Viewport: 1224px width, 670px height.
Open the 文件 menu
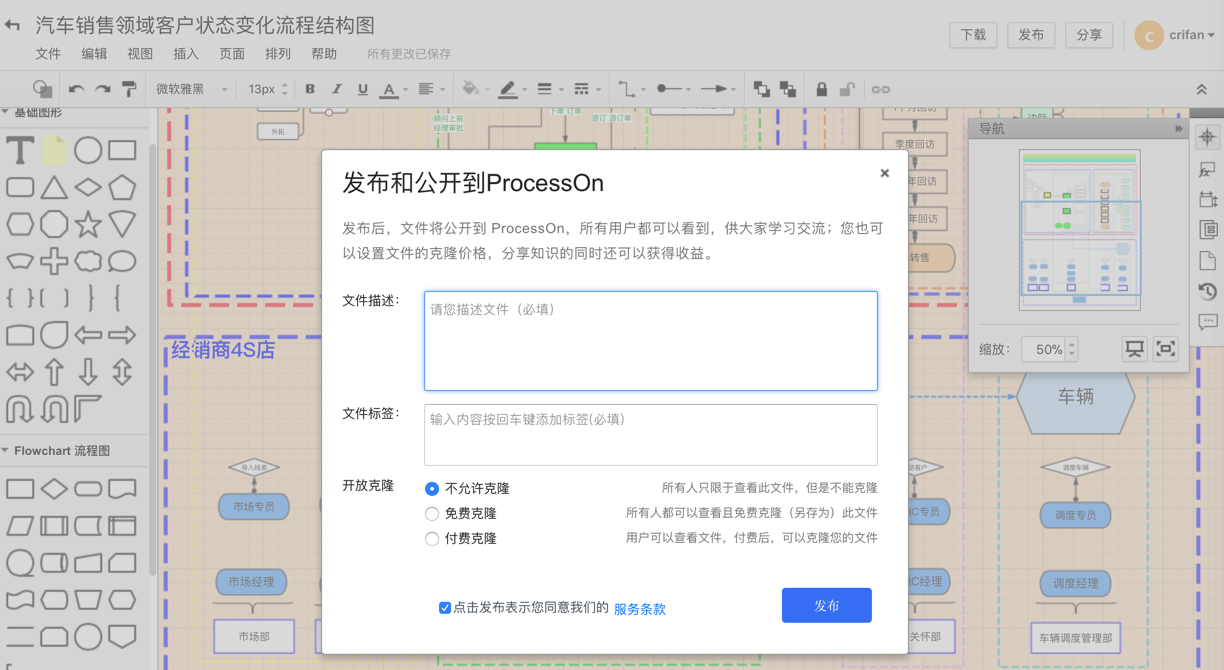coord(48,54)
